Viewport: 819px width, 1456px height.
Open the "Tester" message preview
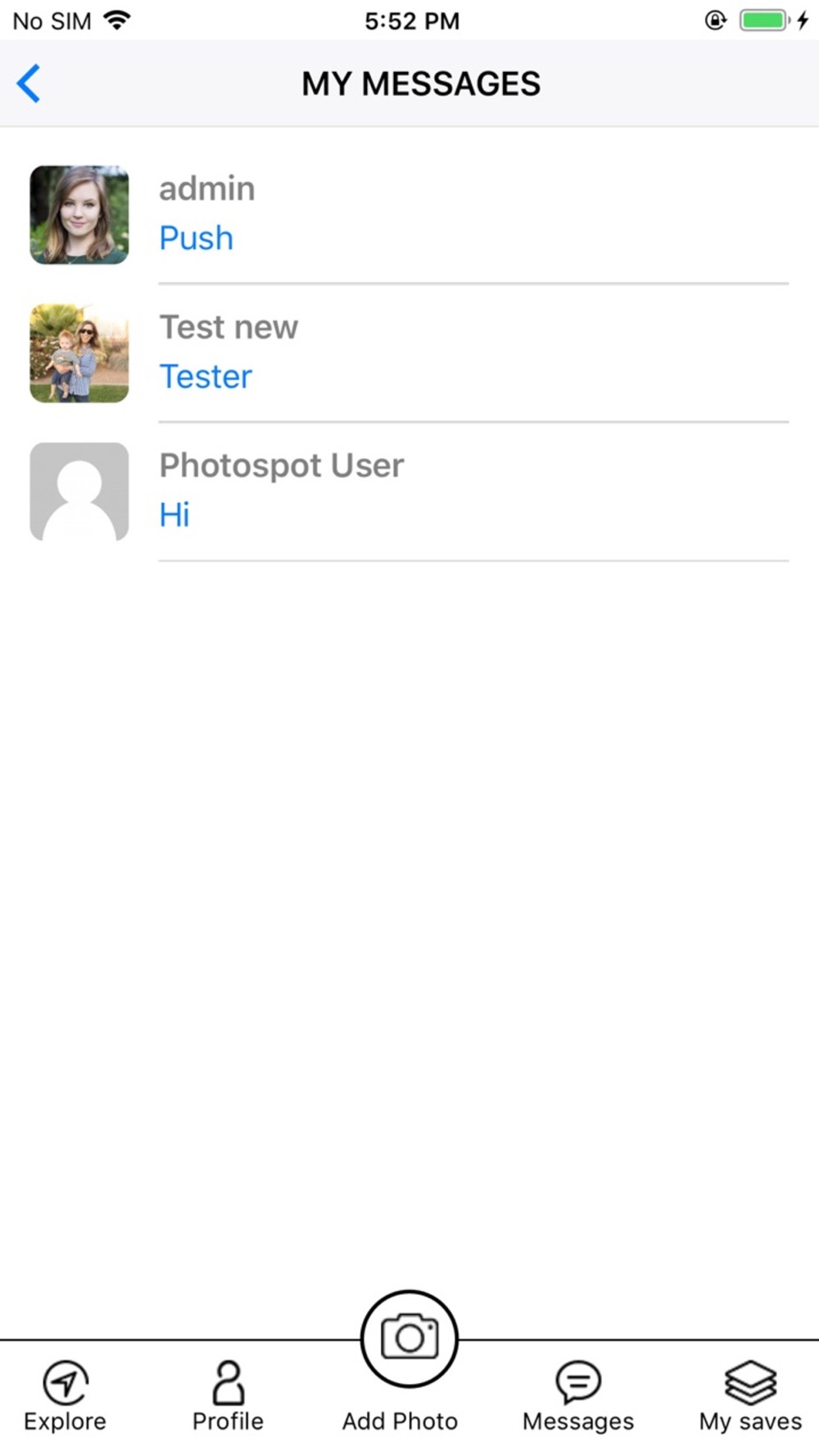coord(206,377)
